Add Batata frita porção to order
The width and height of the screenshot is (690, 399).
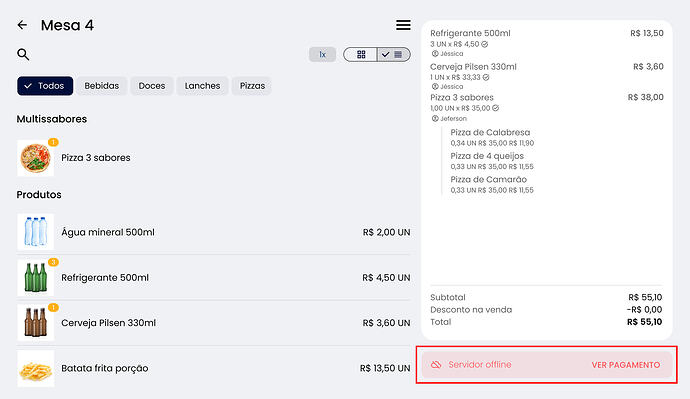click(x=213, y=368)
